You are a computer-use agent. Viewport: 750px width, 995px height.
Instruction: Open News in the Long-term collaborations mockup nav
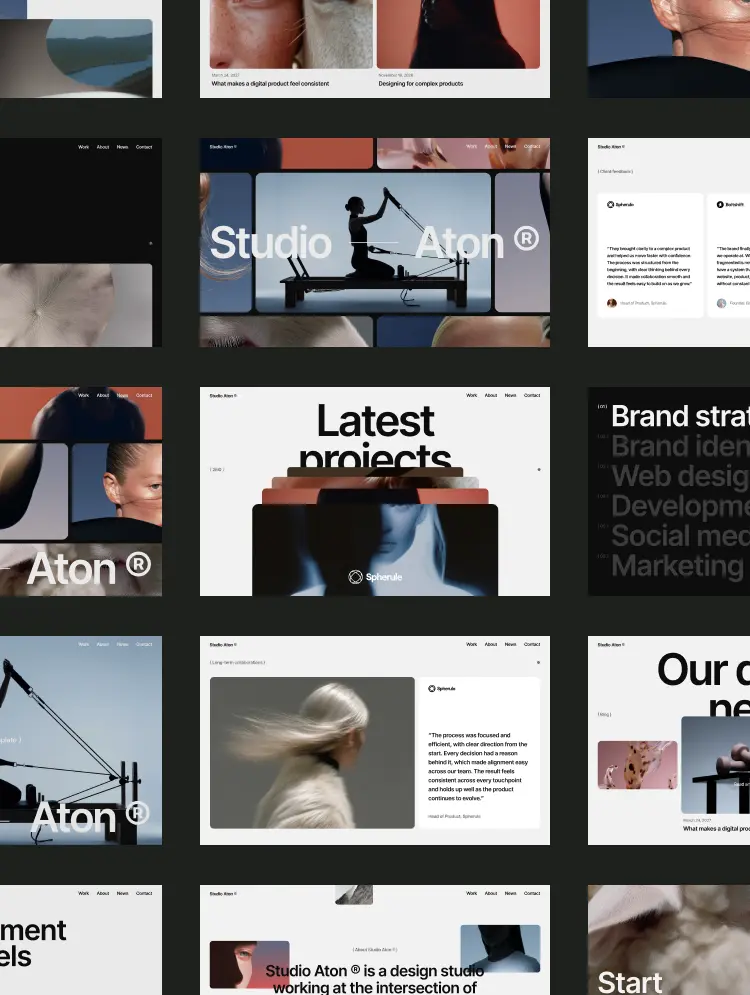[510, 644]
